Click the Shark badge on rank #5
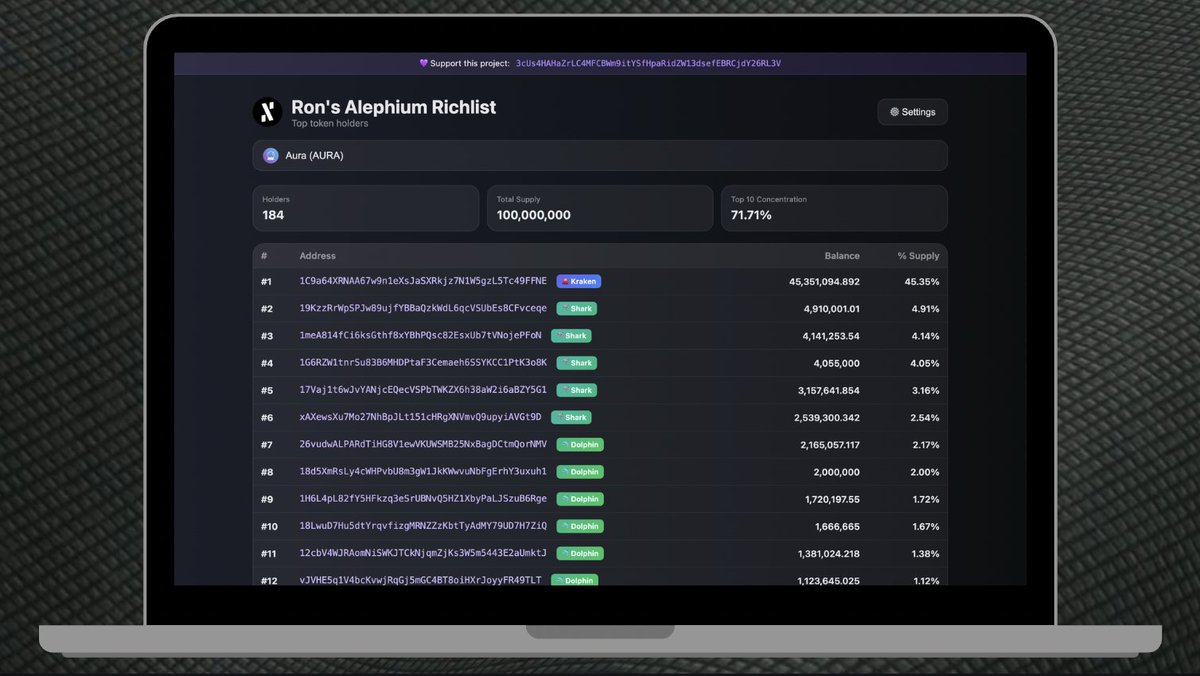This screenshot has width=1200, height=676. 576,390
